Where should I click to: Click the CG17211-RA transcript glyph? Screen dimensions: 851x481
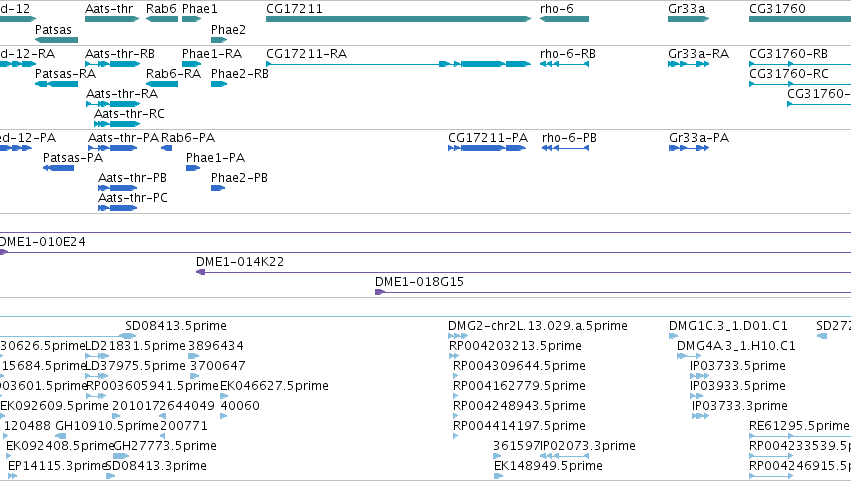pos(398,64)
